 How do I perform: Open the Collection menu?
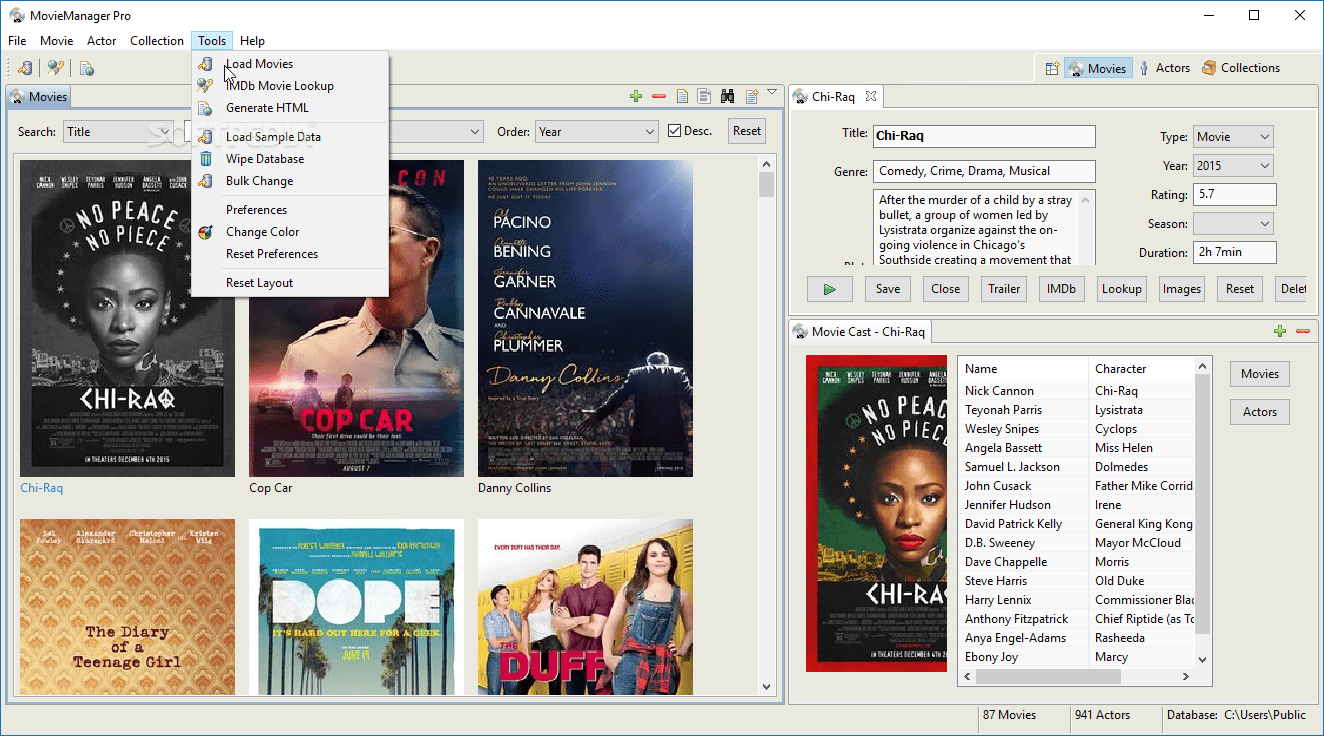pyautogui.click(x=157, y=41)
